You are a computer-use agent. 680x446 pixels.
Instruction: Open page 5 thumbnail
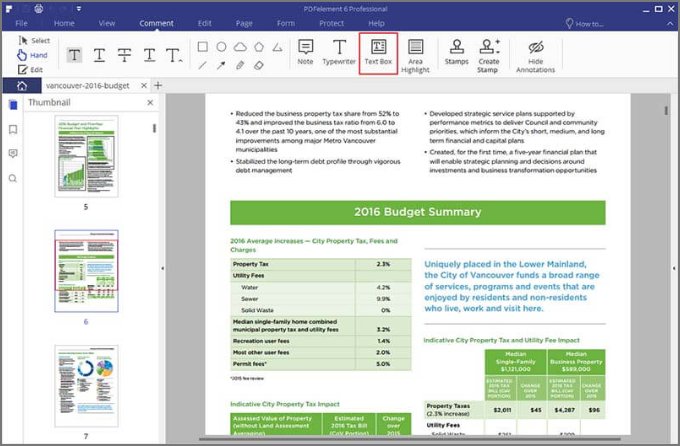(86, 156)
